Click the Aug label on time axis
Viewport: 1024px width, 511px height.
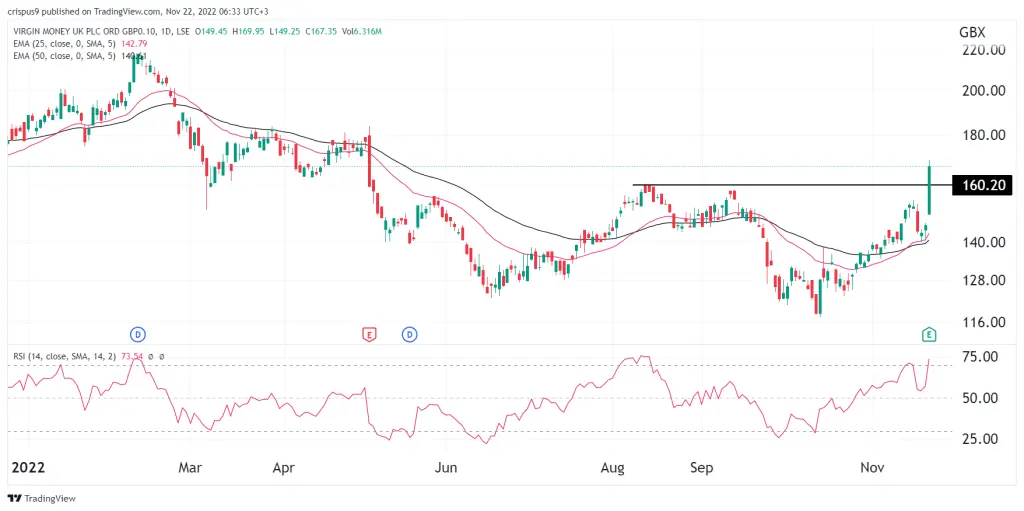[613, 468]
